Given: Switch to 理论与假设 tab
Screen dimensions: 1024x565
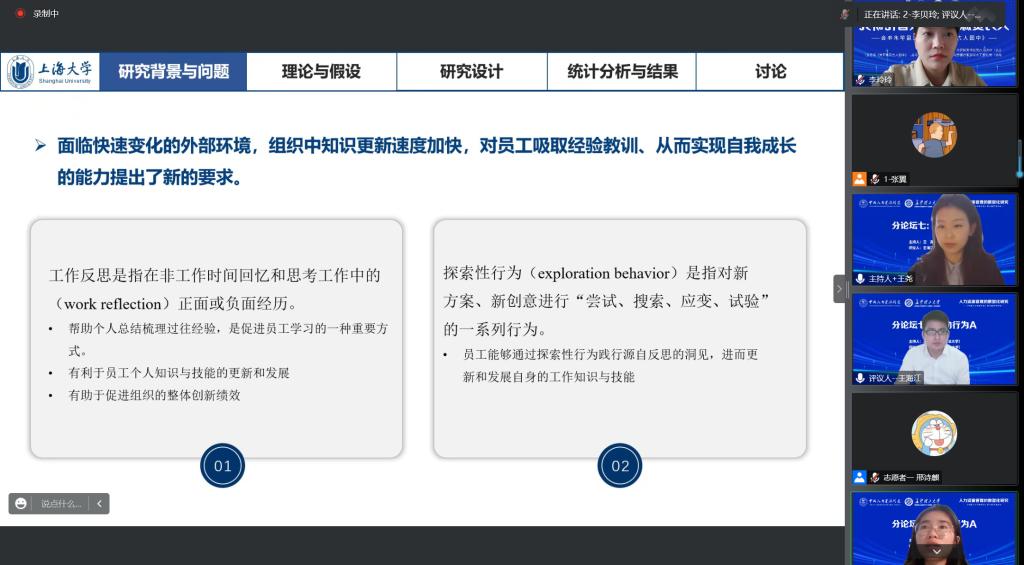Looking at the screenshot, I should click(x=321, y=71).
